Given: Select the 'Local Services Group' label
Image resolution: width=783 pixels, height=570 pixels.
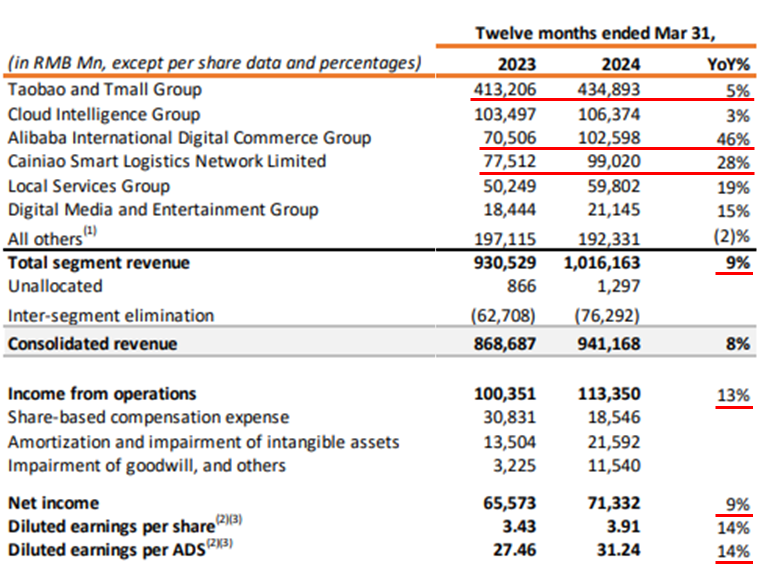Looking at the screenshot, I should (89, 186).
